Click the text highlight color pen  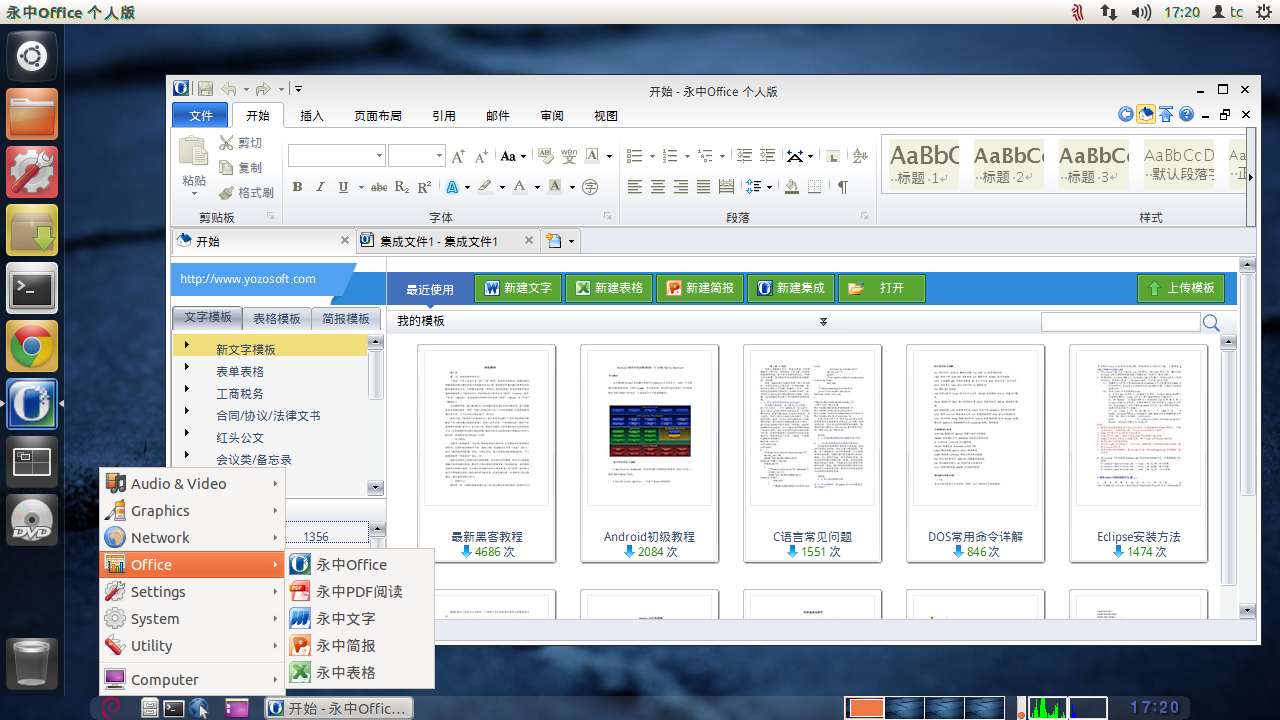484,187
